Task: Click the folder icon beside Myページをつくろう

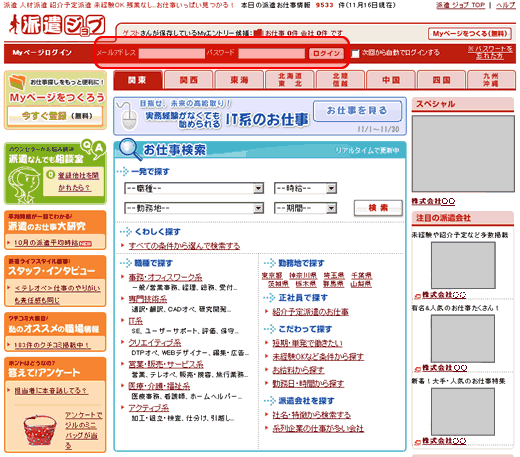Action: pyautogui.click(x=17, y=82)
